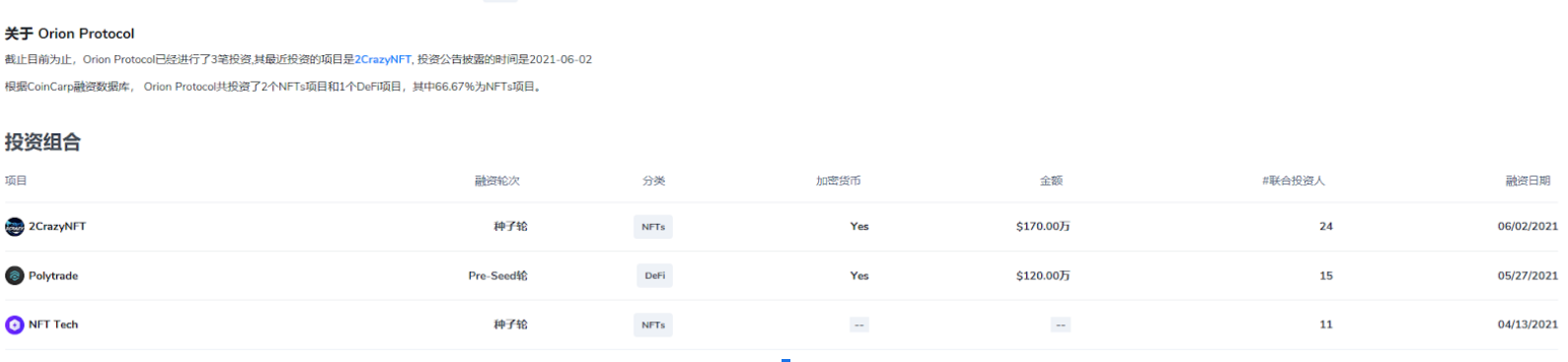
Task: Click the Pre-Seed轮 round for Polytrade
Action: [x=498, y=275]
